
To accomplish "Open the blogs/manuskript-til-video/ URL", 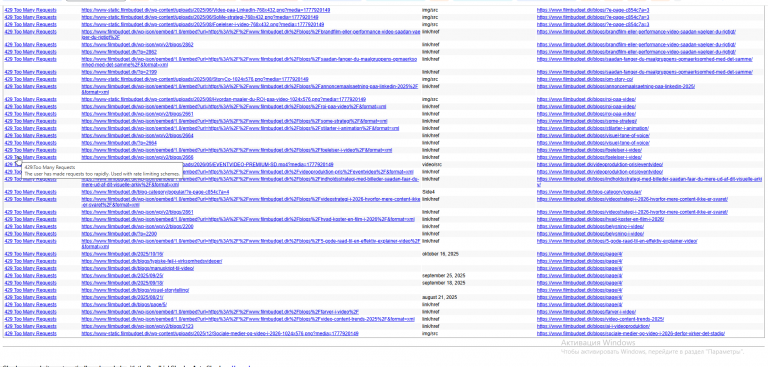I will 138,269.
